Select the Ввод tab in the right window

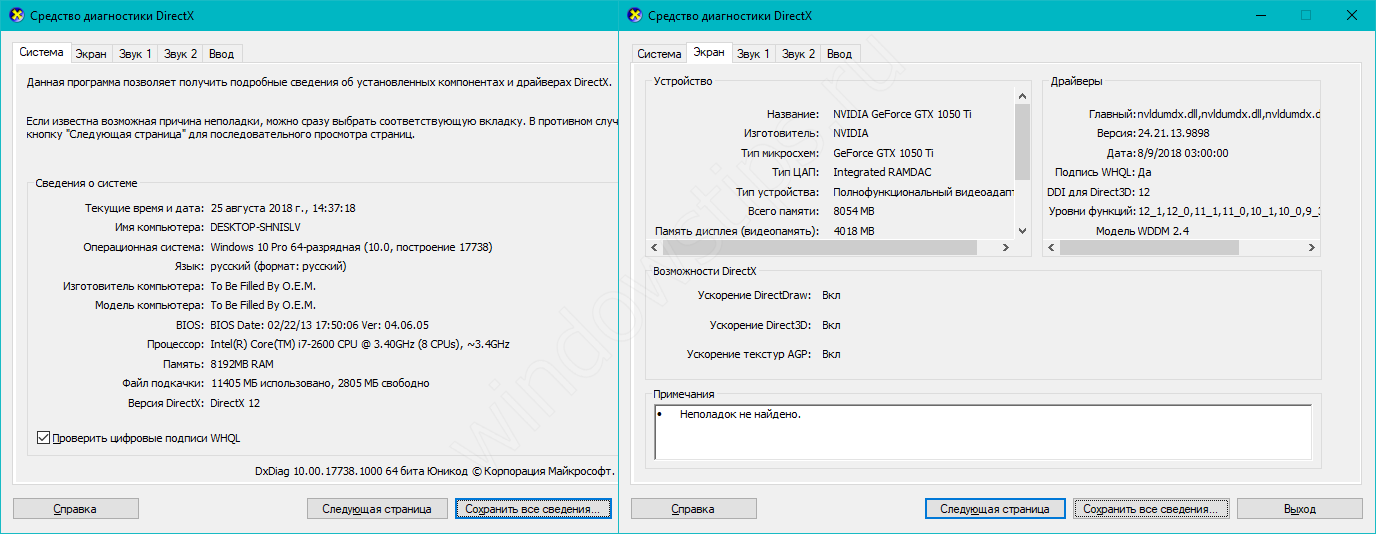click(840, 54)
